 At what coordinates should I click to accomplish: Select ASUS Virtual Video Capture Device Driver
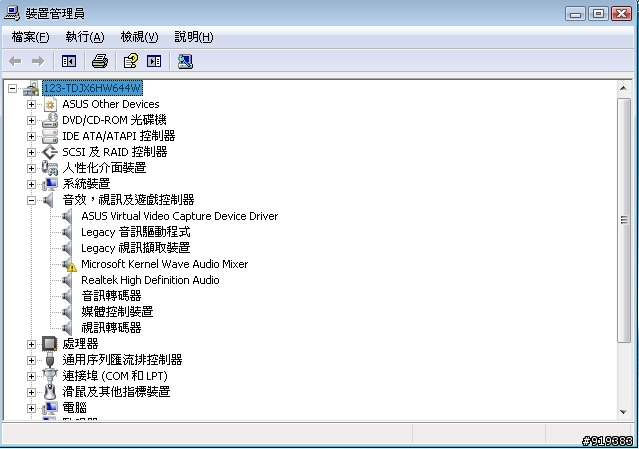point(179,216)
